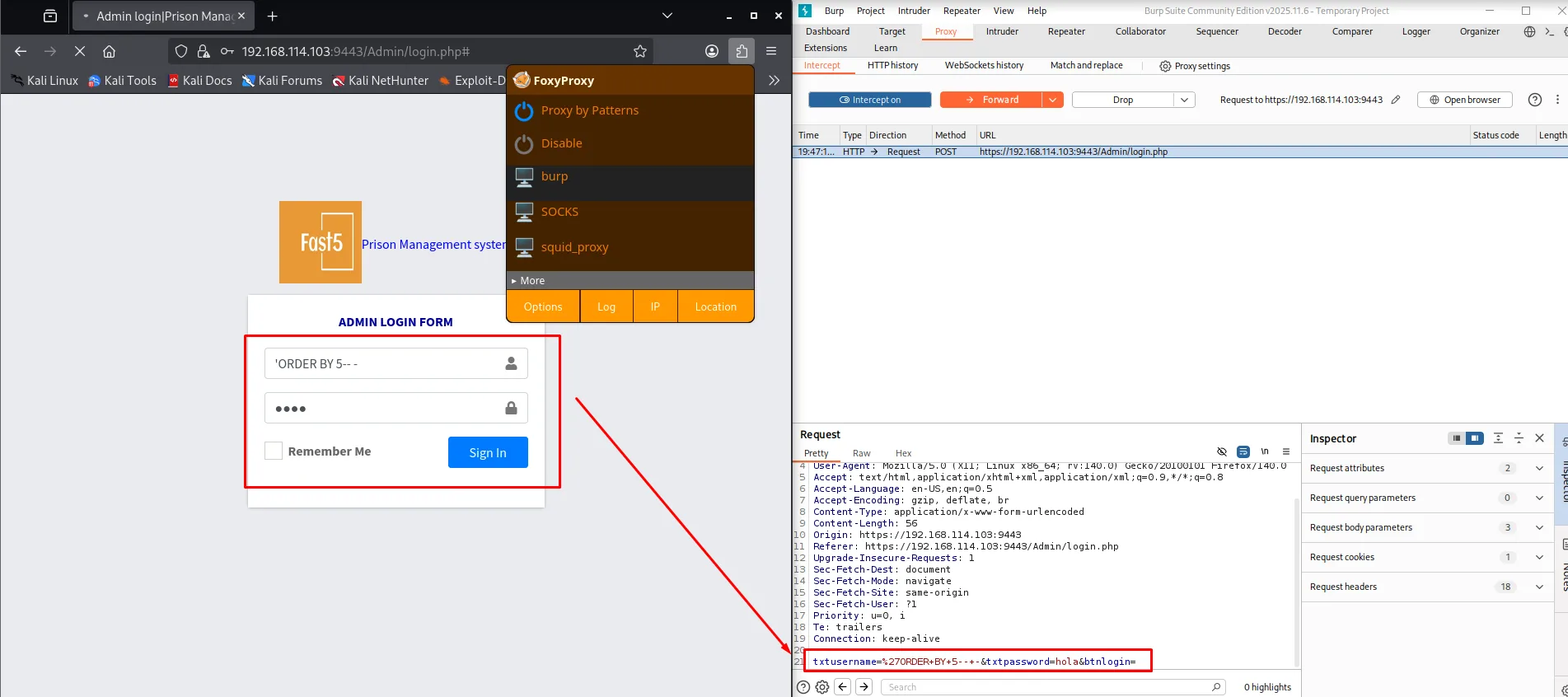Open FoxyProxy extension toolbar icon
This screenshot has height=697, width=1568.
742,51
